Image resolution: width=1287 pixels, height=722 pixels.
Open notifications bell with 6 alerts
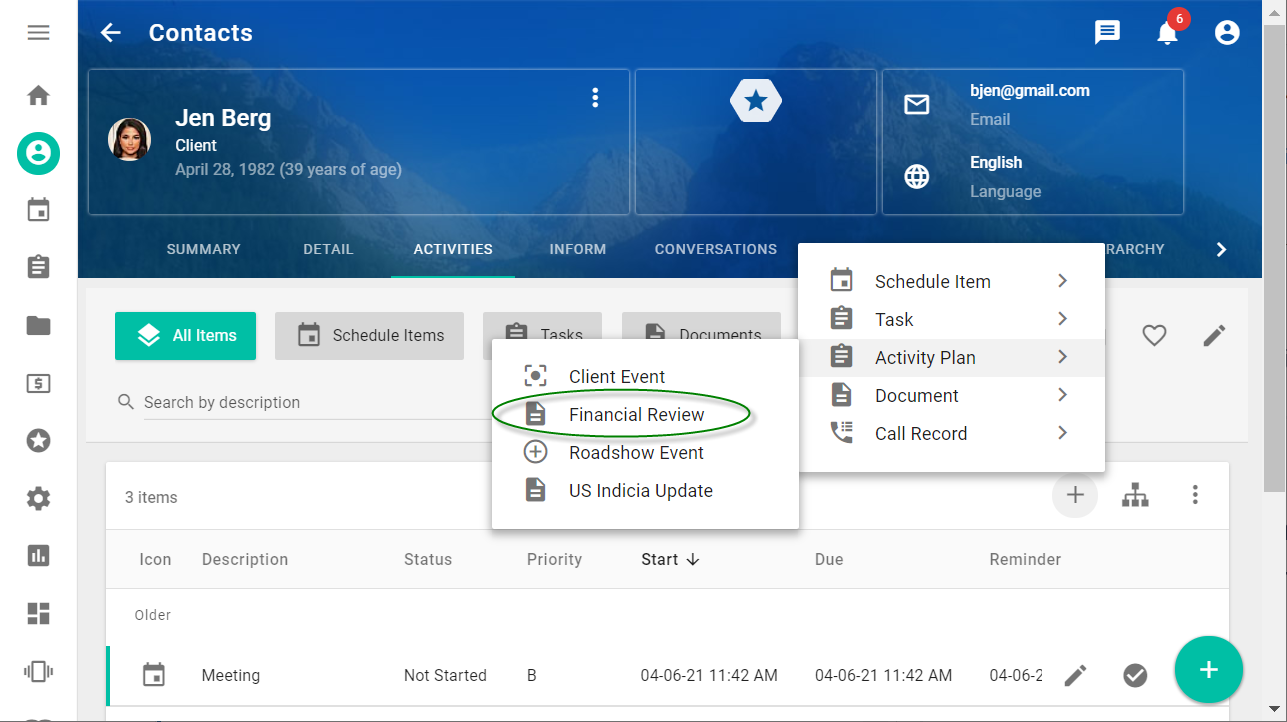(1167, 33)
